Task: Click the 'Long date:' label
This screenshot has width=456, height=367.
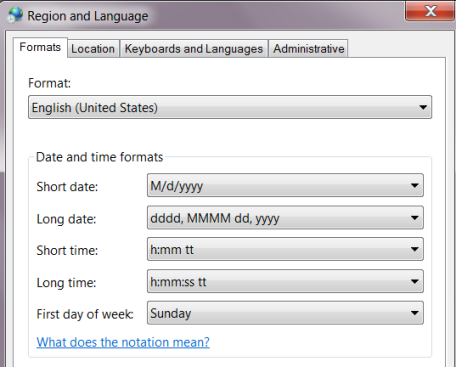Action: click(66, 219)
